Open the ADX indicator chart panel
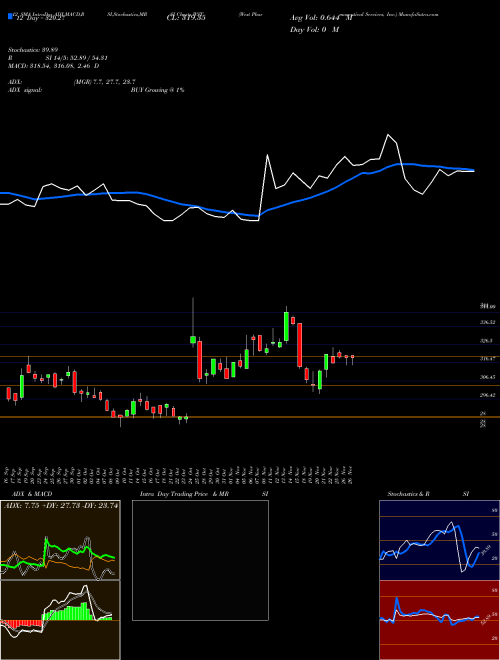Image resolution: width=500 pixels, height=660 pixels. (60, 540)
